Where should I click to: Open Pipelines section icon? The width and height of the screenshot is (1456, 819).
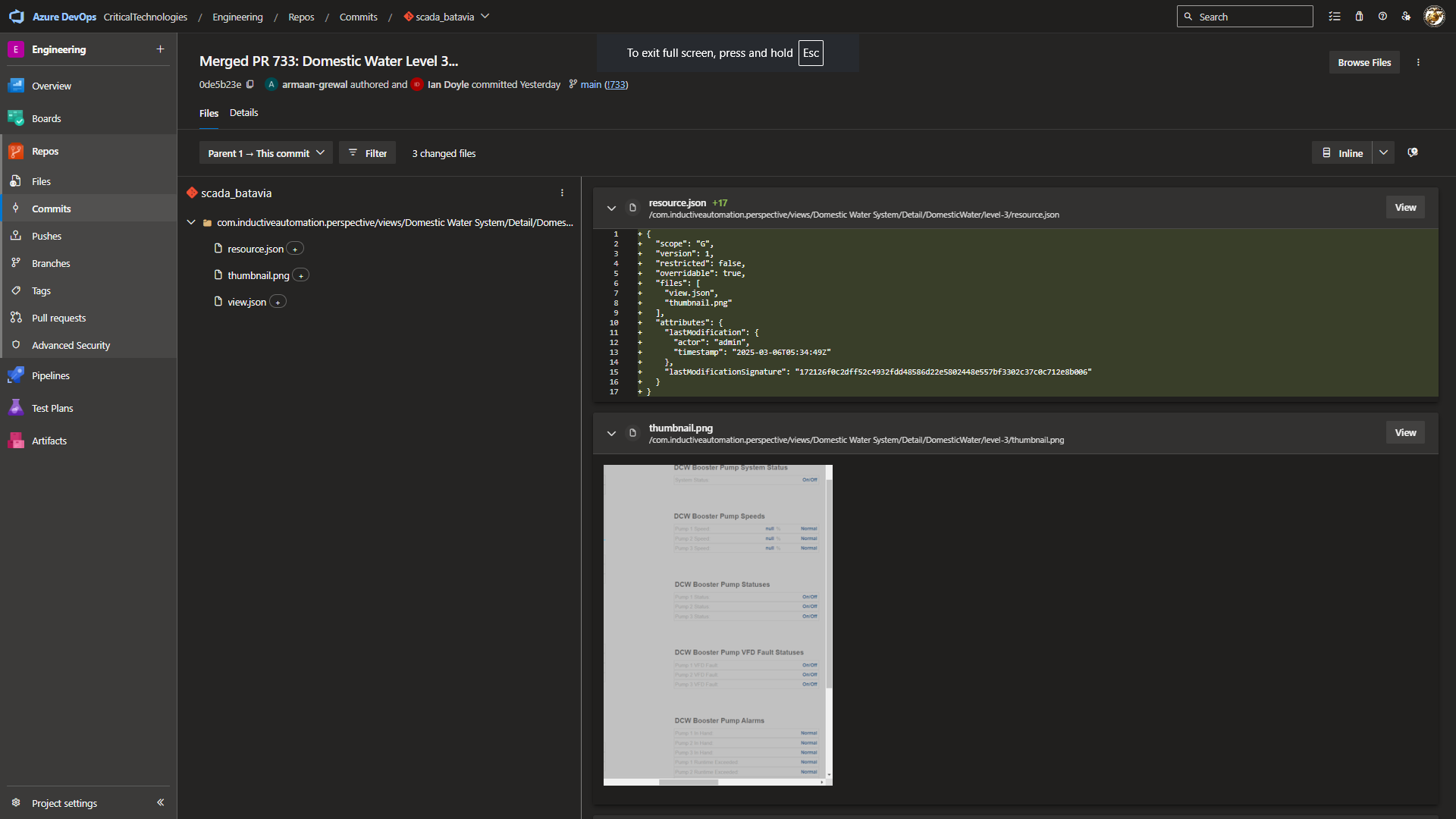coord(15,375)
